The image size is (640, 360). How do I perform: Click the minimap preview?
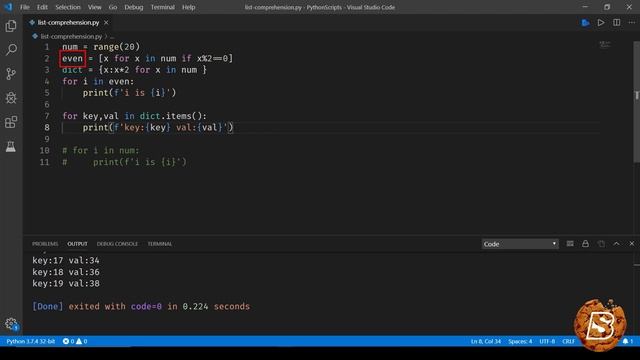point(605,44)
